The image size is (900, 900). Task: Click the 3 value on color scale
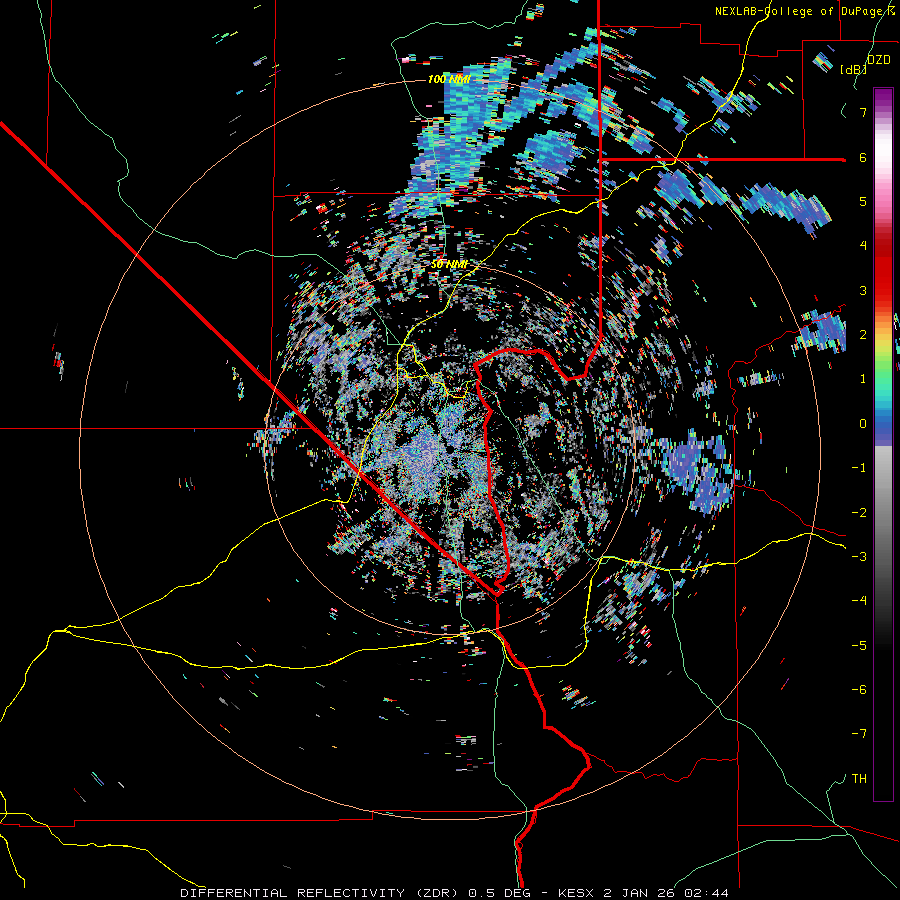(x=863, y=290)
